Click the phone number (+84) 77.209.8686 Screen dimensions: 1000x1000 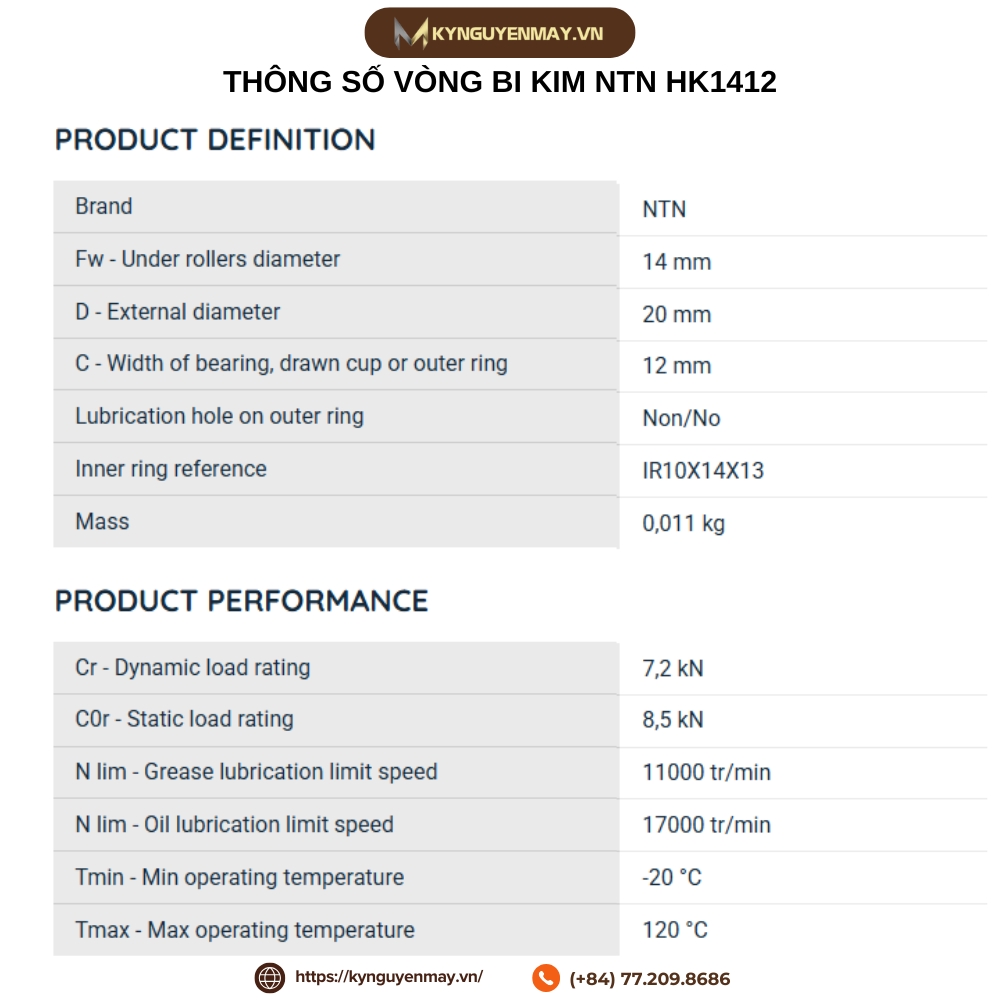click(649, 979)
